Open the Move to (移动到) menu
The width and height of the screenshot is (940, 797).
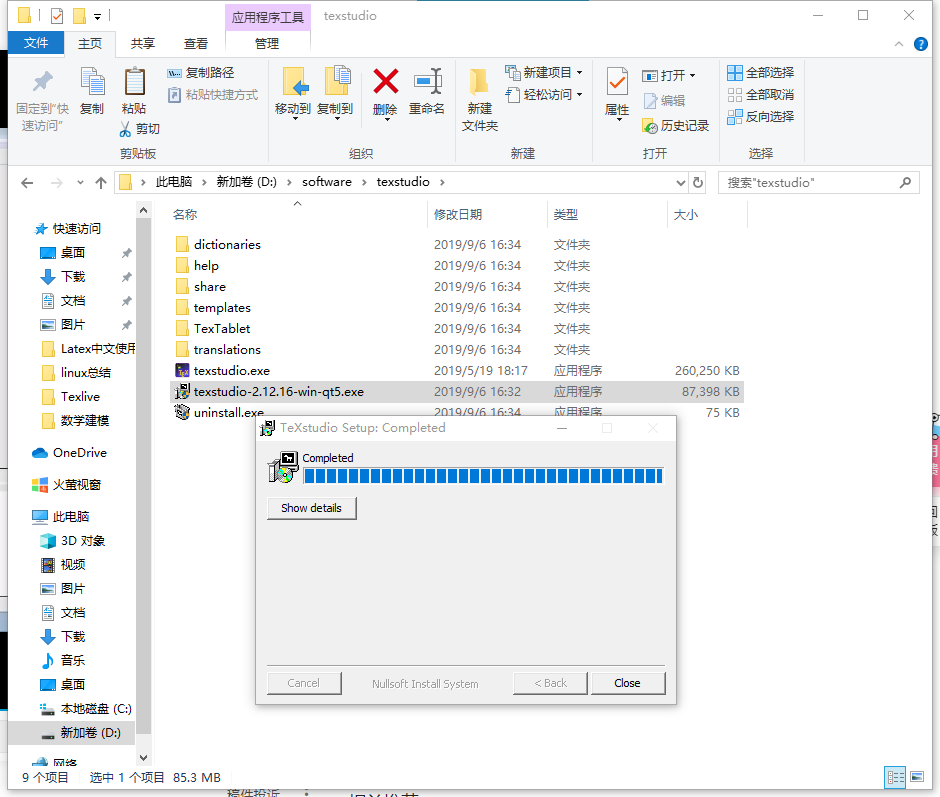pos(293,94)
